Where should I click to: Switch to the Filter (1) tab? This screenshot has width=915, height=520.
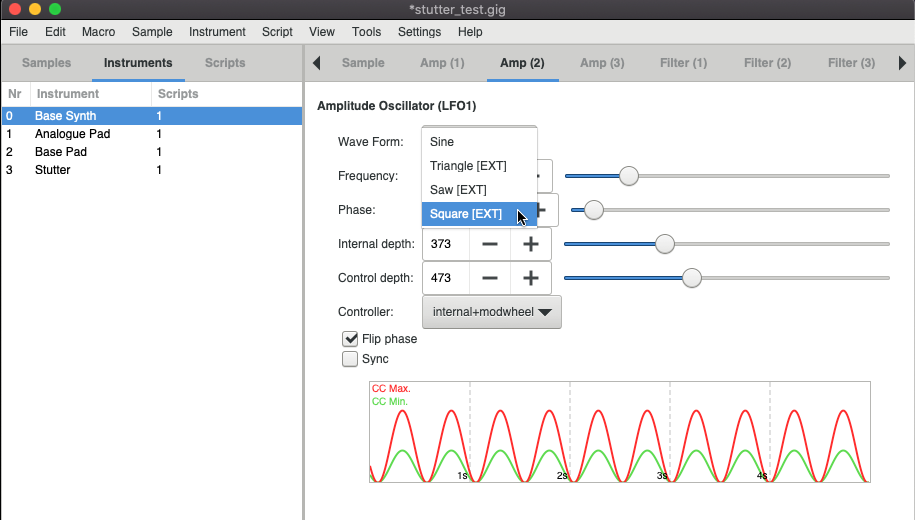point(683,63)
